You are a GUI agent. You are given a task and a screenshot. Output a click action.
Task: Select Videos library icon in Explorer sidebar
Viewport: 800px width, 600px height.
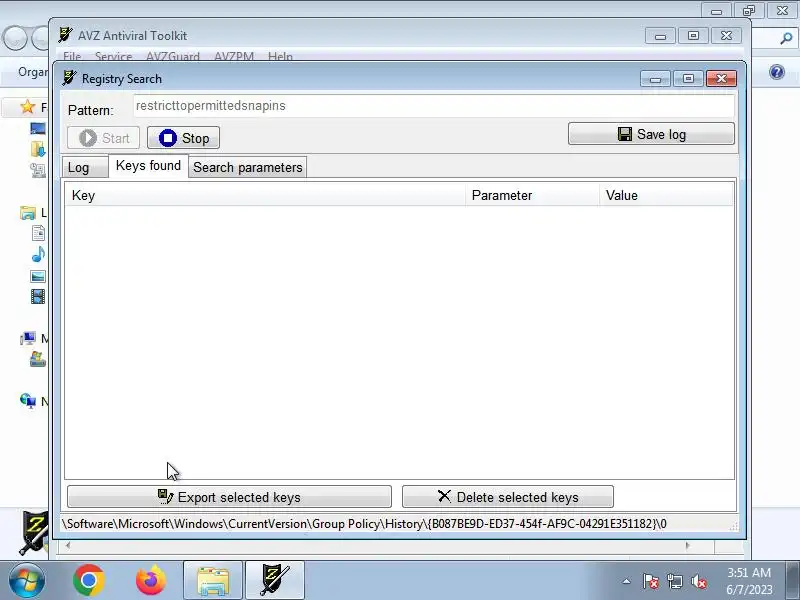(x=38, y=296)
